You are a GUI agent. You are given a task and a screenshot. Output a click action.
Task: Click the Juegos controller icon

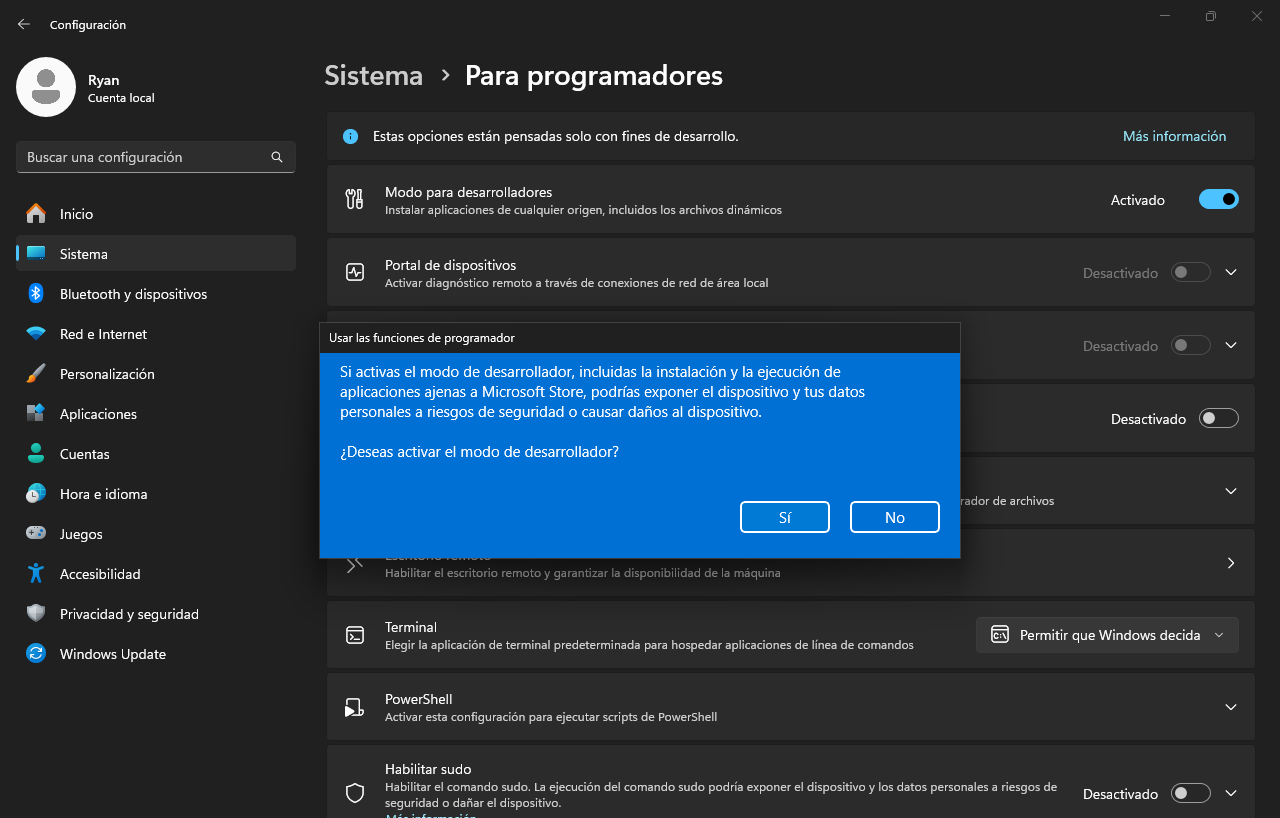pyautogui.click(x=36, y=533)
